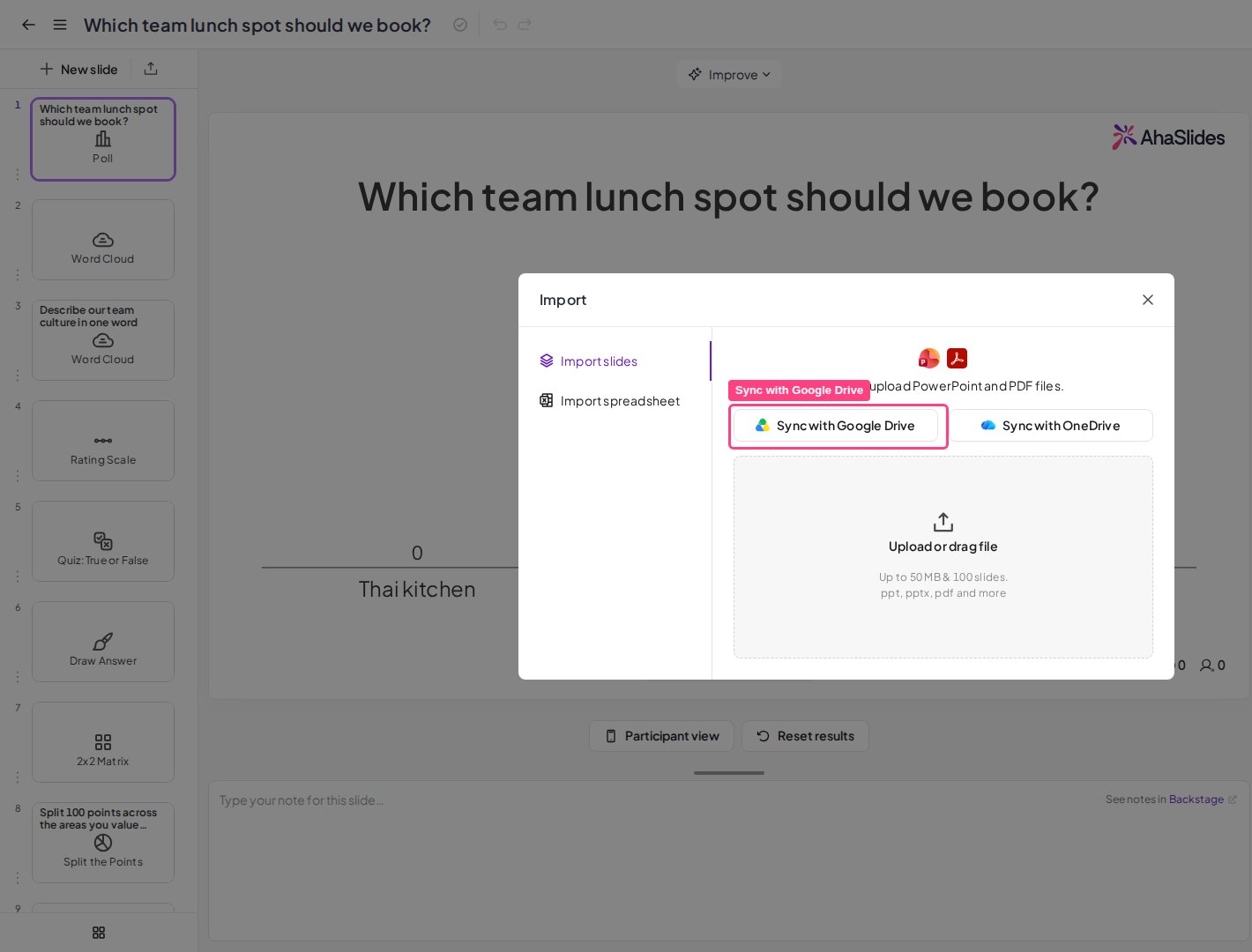
Task: Open Participant view
Action: point(661,736)
